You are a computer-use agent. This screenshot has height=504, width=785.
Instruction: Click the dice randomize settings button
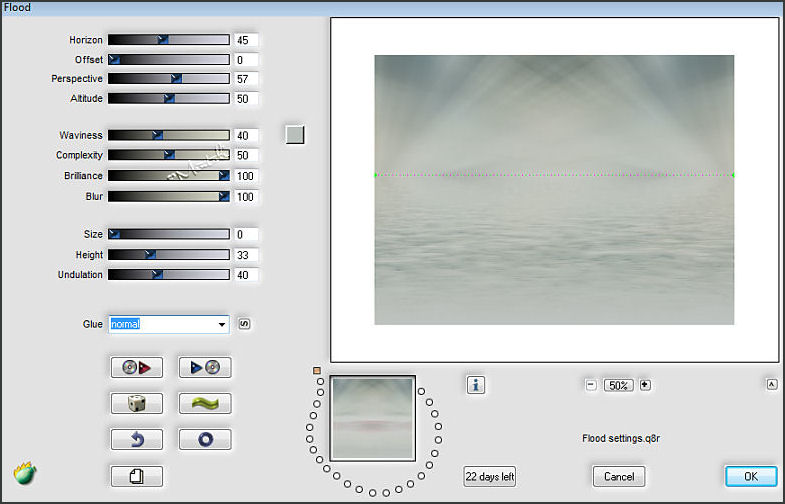point(136,403)
